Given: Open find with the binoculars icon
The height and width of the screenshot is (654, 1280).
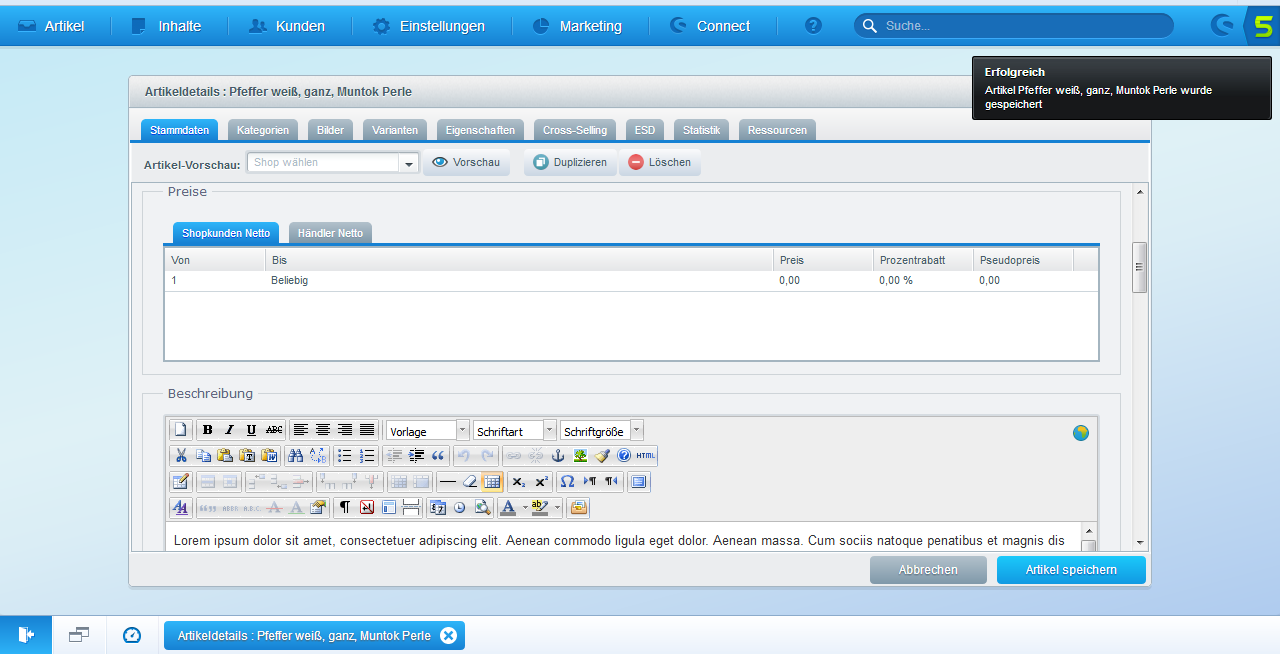Looking at the screenshot, I should 295,455.
